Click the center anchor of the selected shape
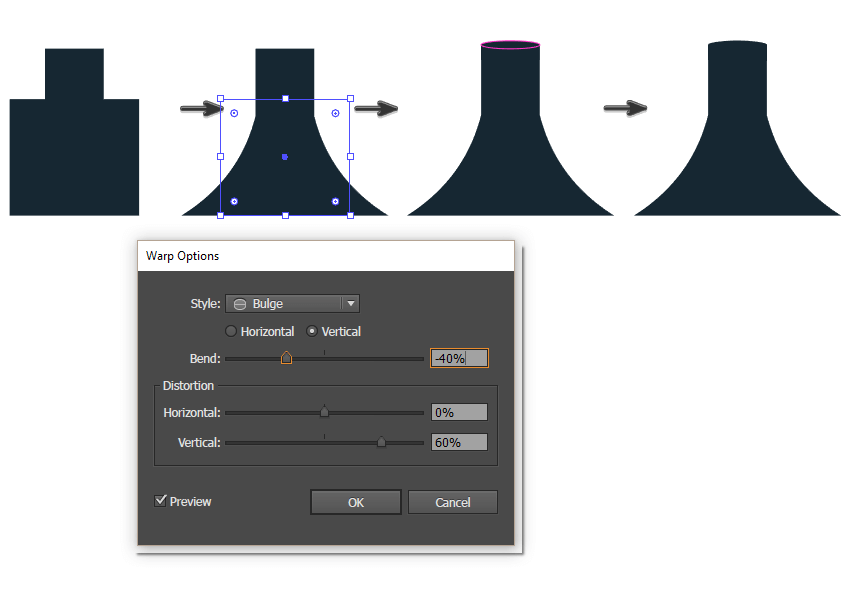The height and width of the screenshot is (589, 850). click(x=284, y=156)
